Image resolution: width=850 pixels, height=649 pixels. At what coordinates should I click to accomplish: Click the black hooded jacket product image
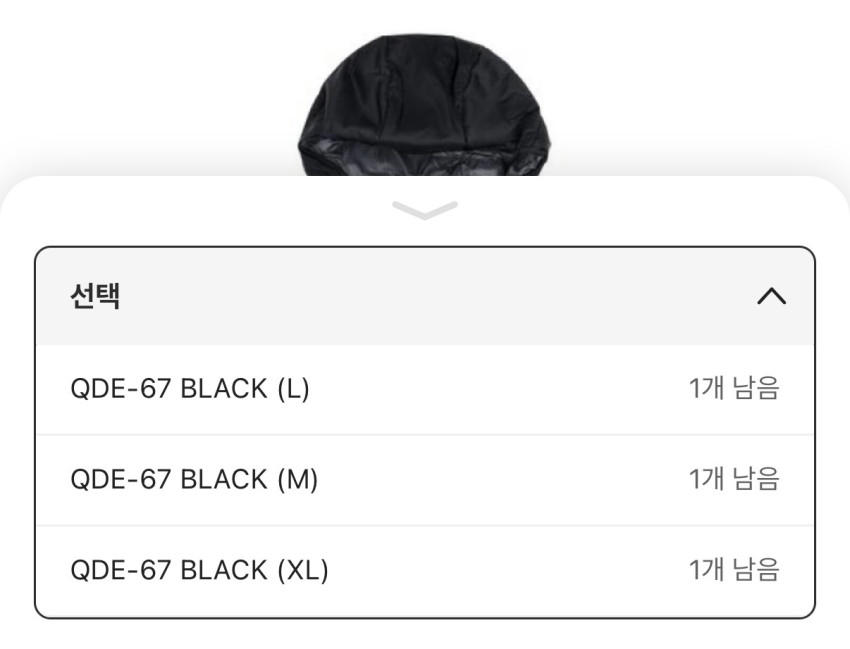(x=425, y=105)
